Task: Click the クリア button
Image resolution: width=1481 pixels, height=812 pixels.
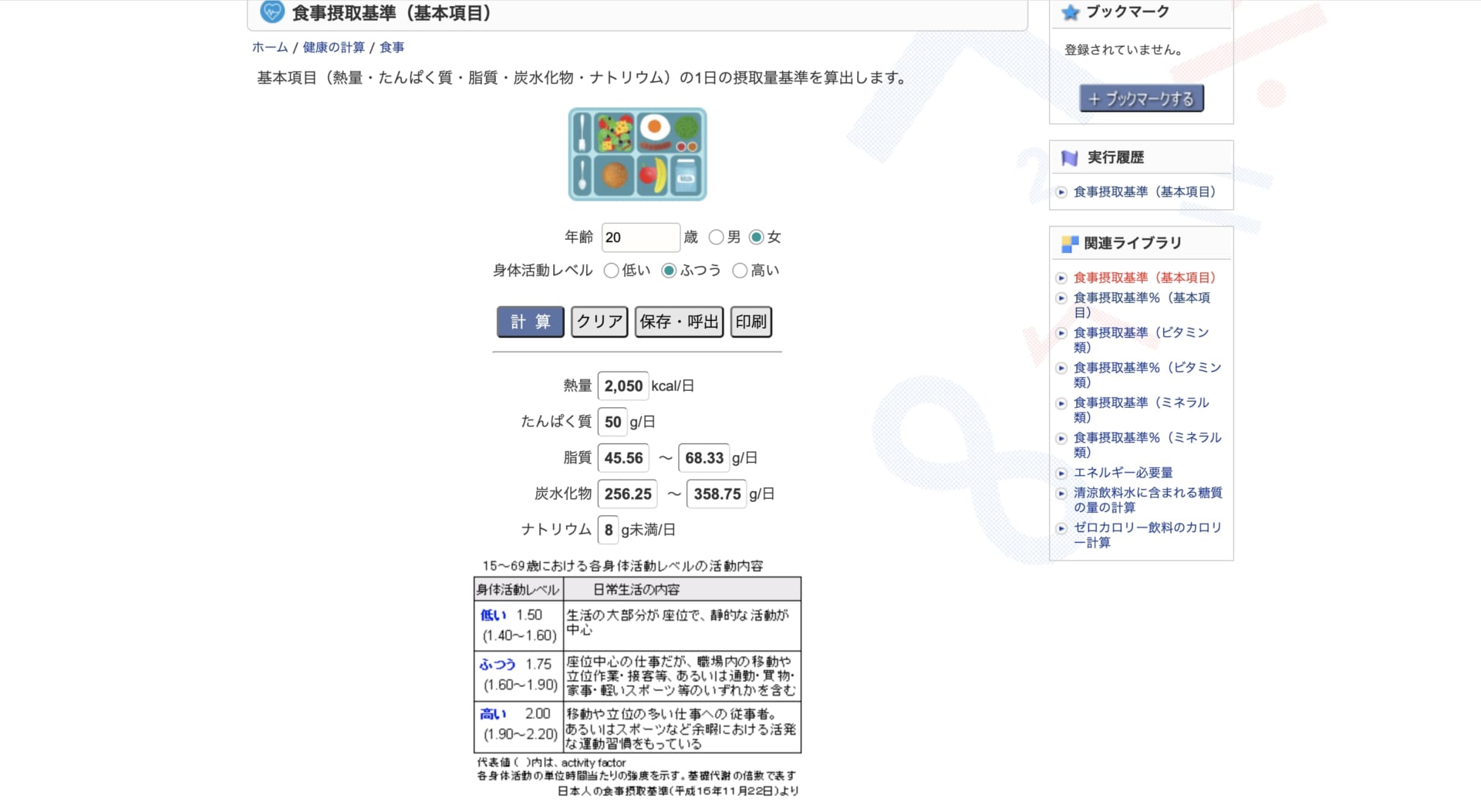Action: point(599,322)
